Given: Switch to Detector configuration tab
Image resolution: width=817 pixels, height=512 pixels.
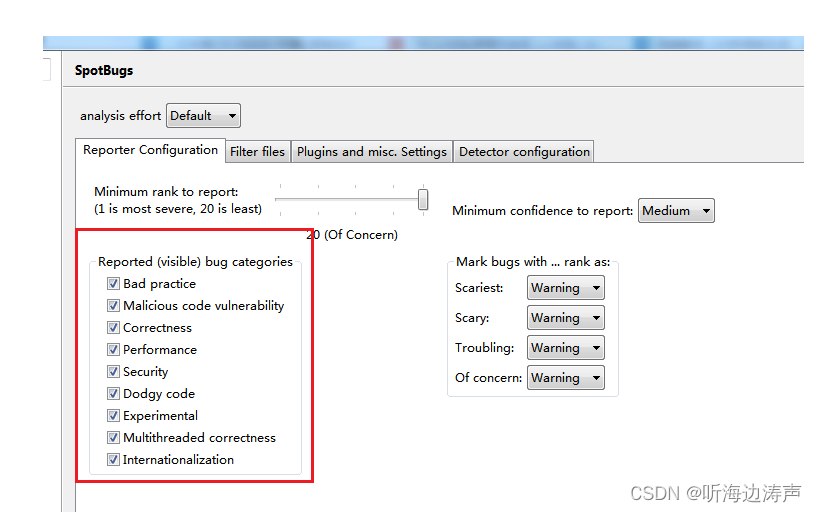Looking at the screenshot, I should click(x=524, y=152).
